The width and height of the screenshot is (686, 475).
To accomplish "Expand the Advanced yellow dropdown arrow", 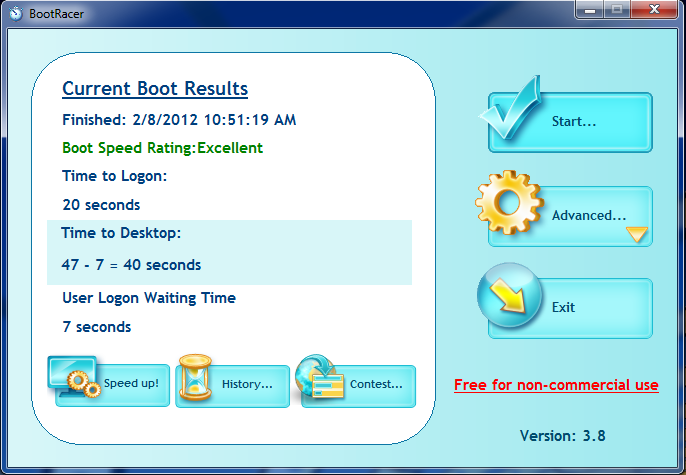I will tap(637, 236).
